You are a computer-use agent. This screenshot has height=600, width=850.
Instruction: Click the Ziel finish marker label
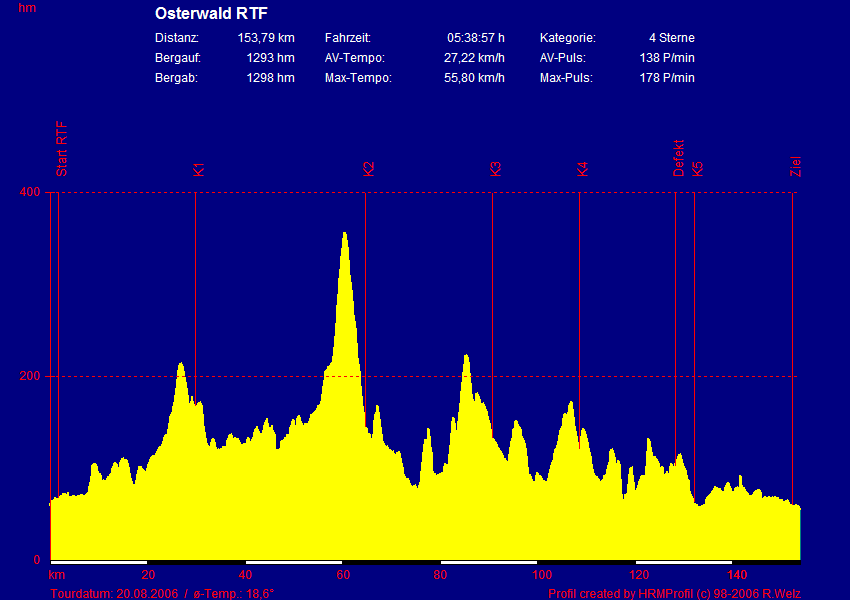(796, 167)
